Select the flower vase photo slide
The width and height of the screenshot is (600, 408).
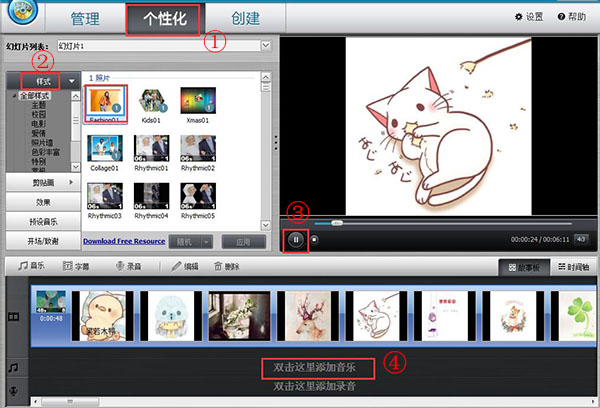pos(239,316)
